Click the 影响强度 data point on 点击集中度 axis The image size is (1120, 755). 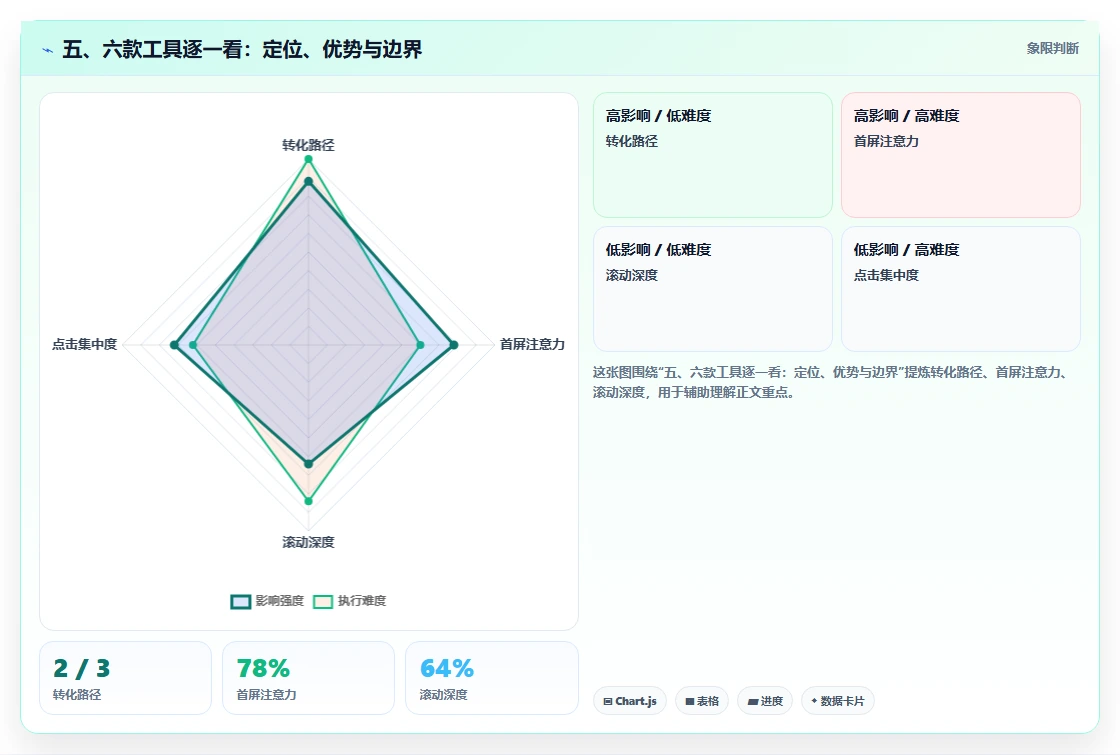click(174, 345)
